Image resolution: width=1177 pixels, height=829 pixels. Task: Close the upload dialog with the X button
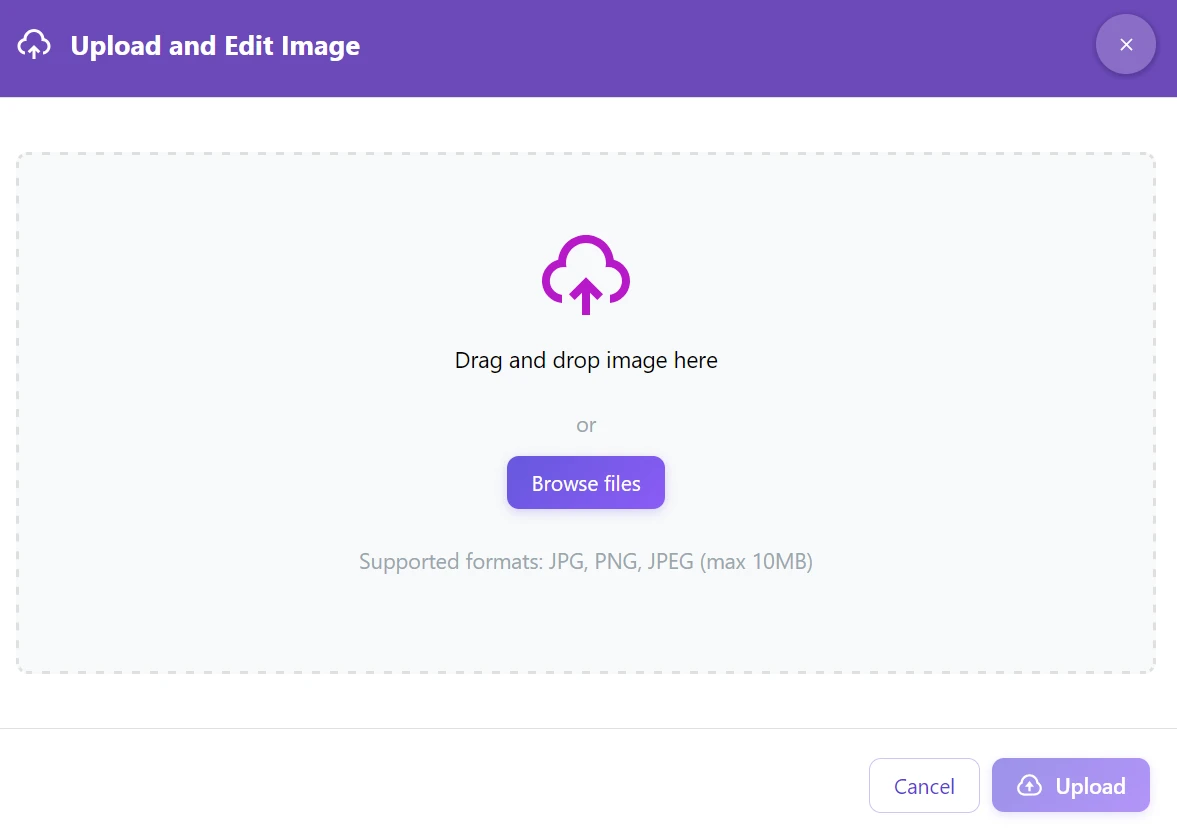coord(1125,45)
